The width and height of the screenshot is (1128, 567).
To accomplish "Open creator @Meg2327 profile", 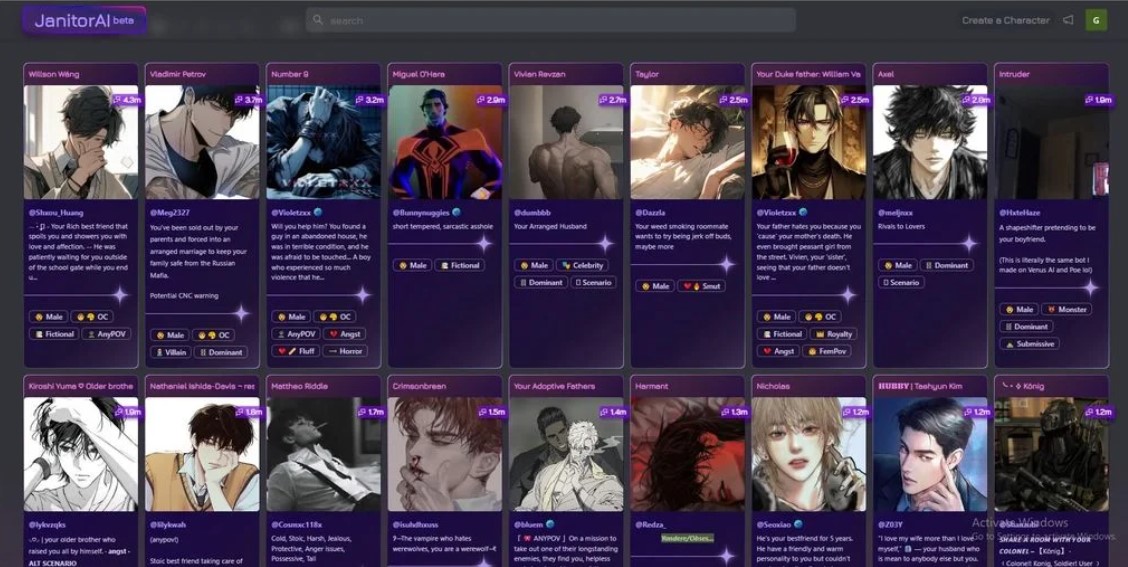I will (x=170, y=213).
